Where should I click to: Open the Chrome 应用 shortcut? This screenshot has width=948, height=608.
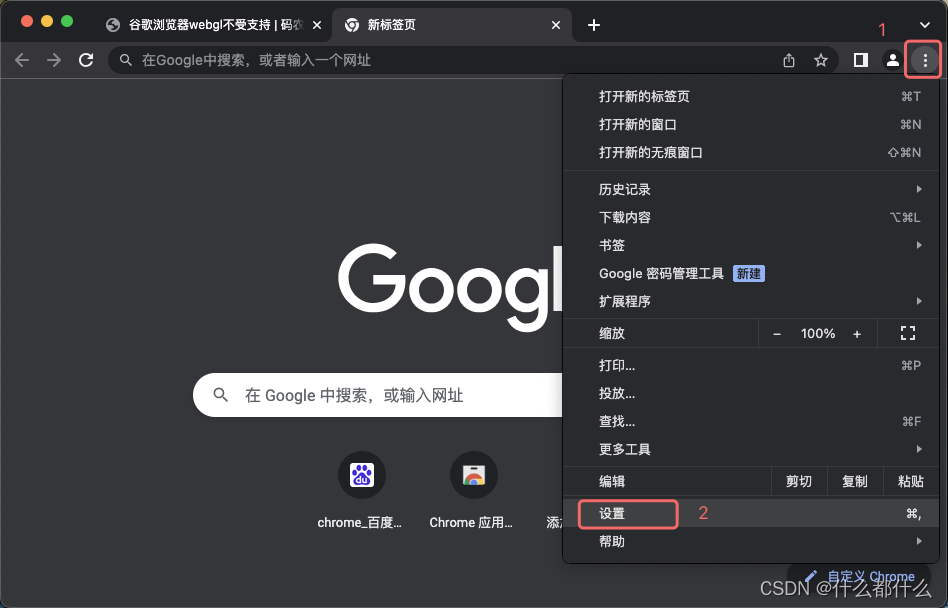[473, 492]
